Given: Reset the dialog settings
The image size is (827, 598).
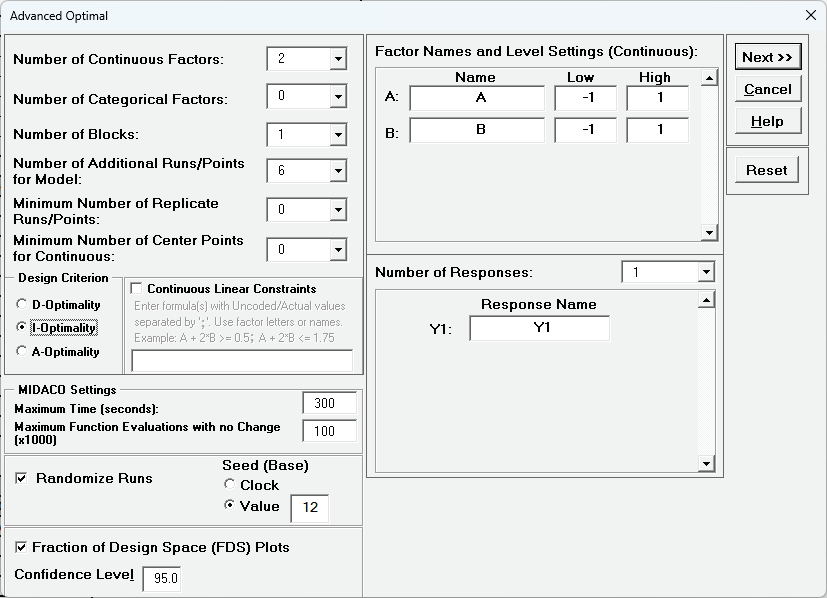Looking at the screenshot, I should tap(767, 170).
